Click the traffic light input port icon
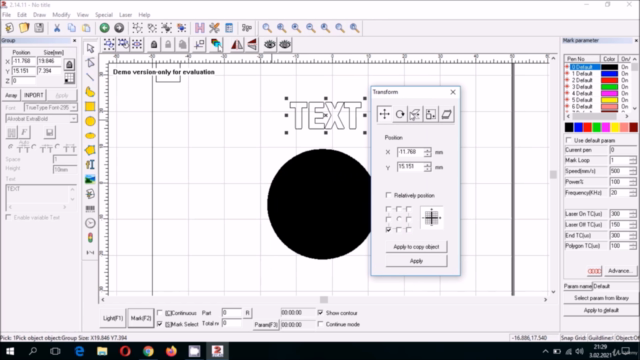This screenshot has height=360, width=640. pos(90,238)
